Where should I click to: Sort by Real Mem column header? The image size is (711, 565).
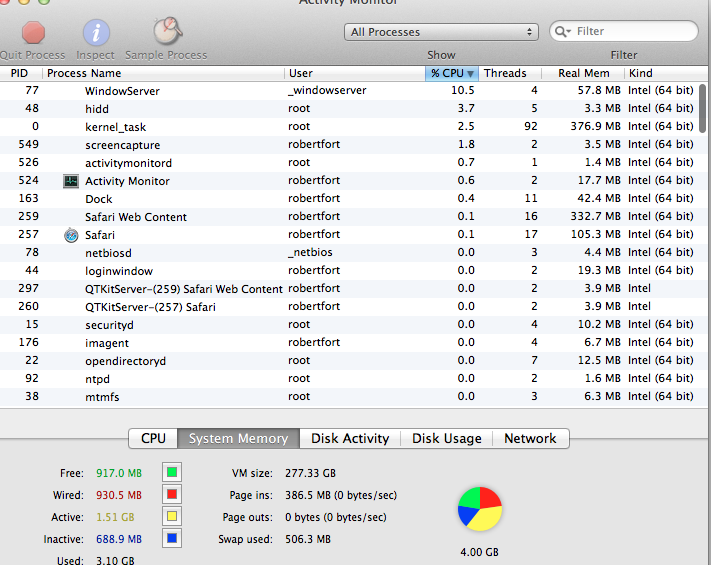(583, 73)
